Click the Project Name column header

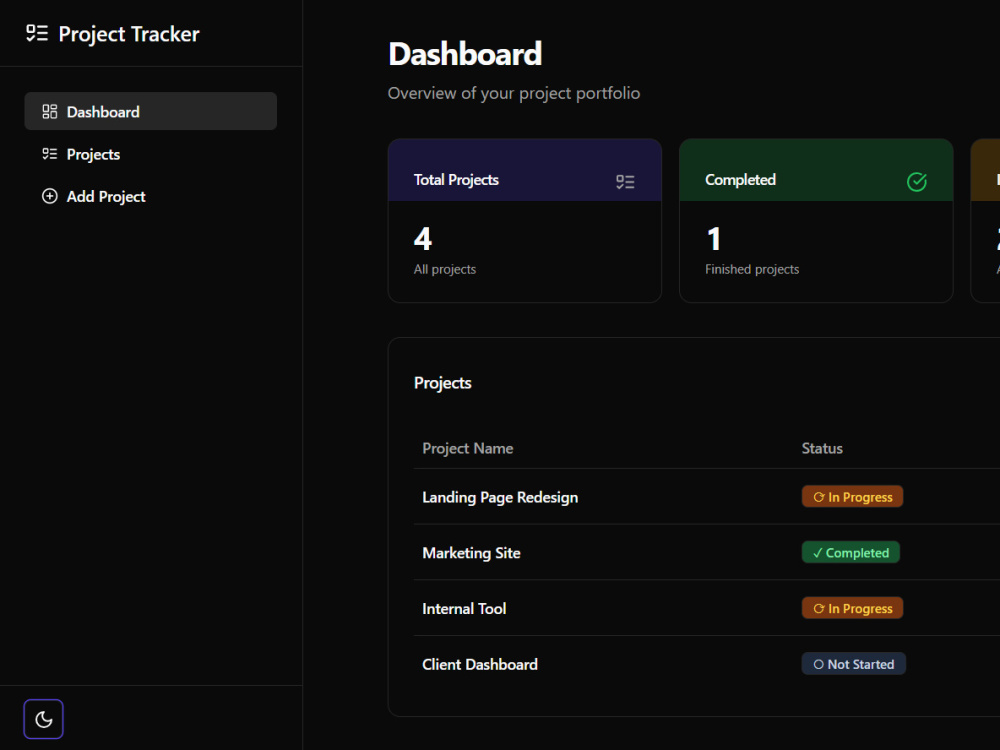coord(467,448)
